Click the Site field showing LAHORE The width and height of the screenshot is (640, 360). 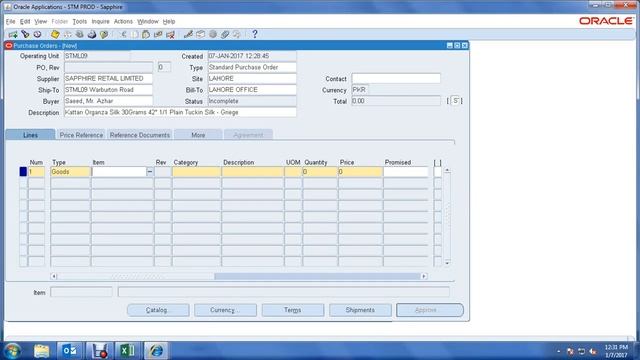pos(252,78)
